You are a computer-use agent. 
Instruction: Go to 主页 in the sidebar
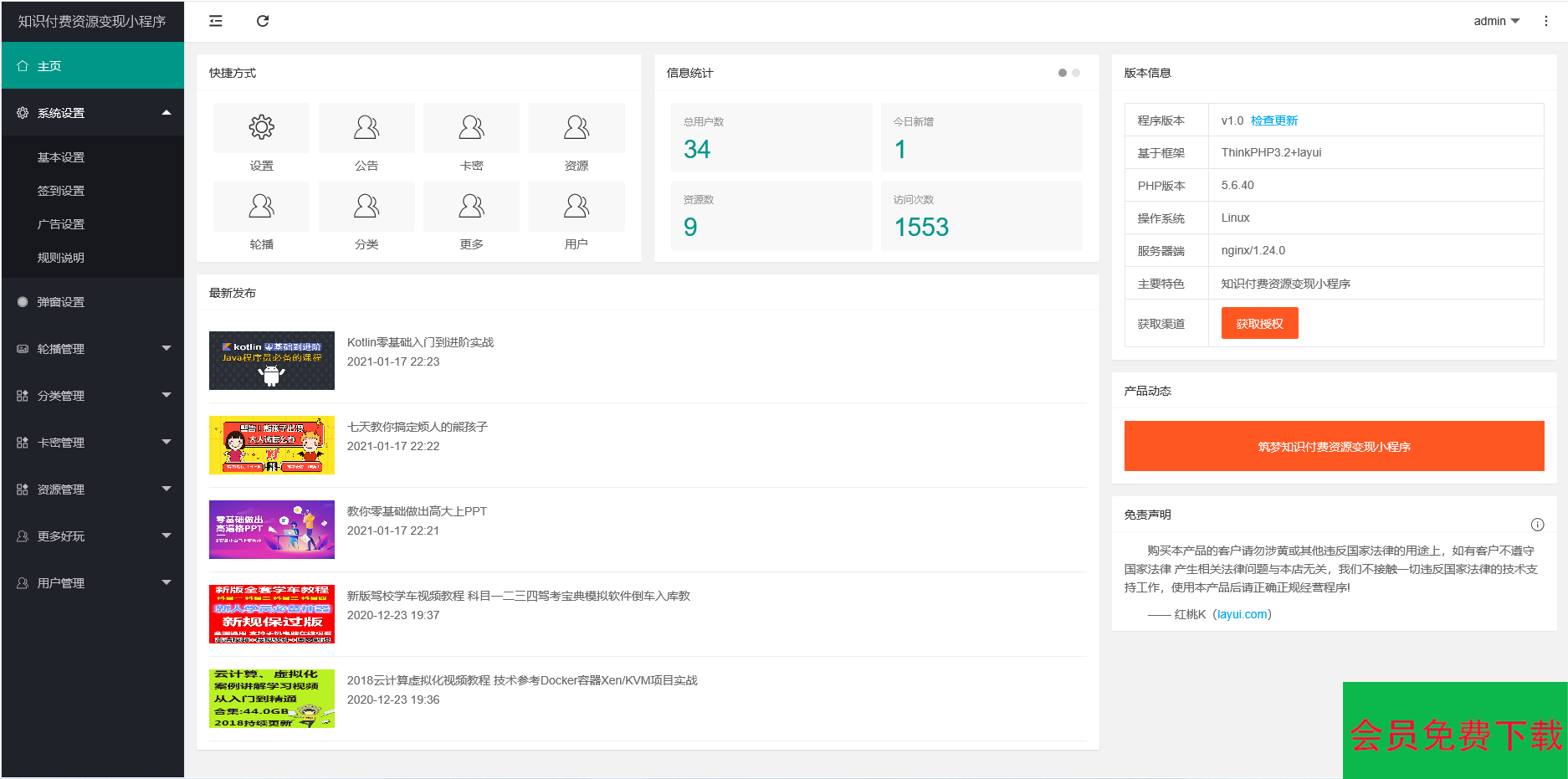click(x=92, y=66)
